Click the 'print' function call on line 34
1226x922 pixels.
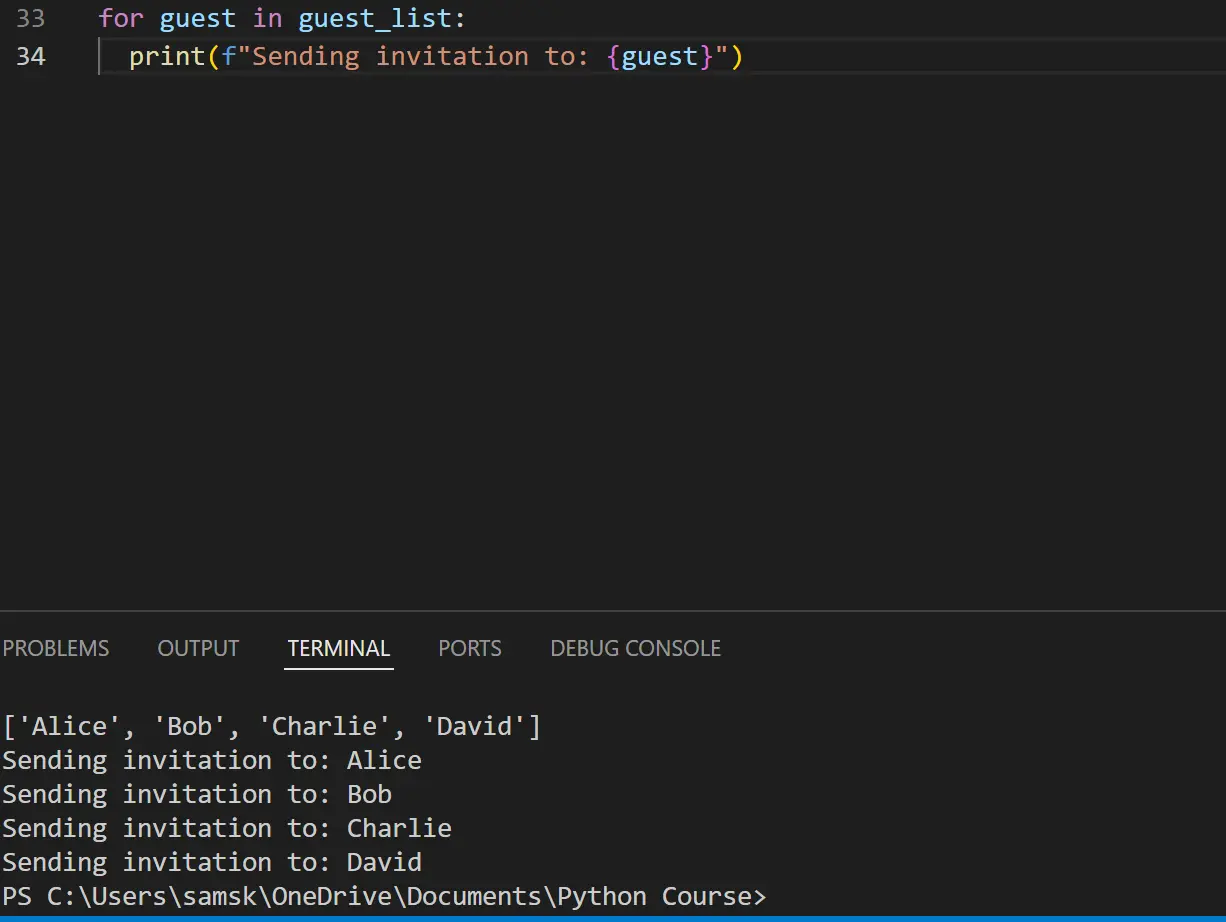point(167,57)
